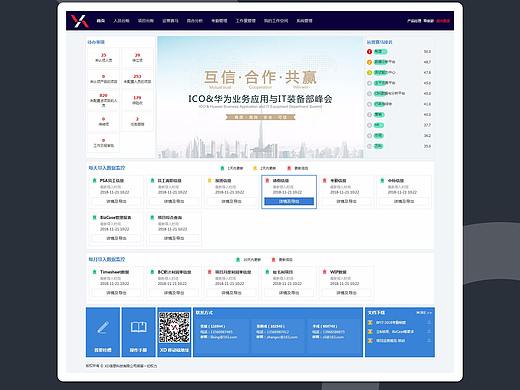Click 详情及导出 button in WIP数据 card
This screenshot has height=390, width=520.
point(346,293)
